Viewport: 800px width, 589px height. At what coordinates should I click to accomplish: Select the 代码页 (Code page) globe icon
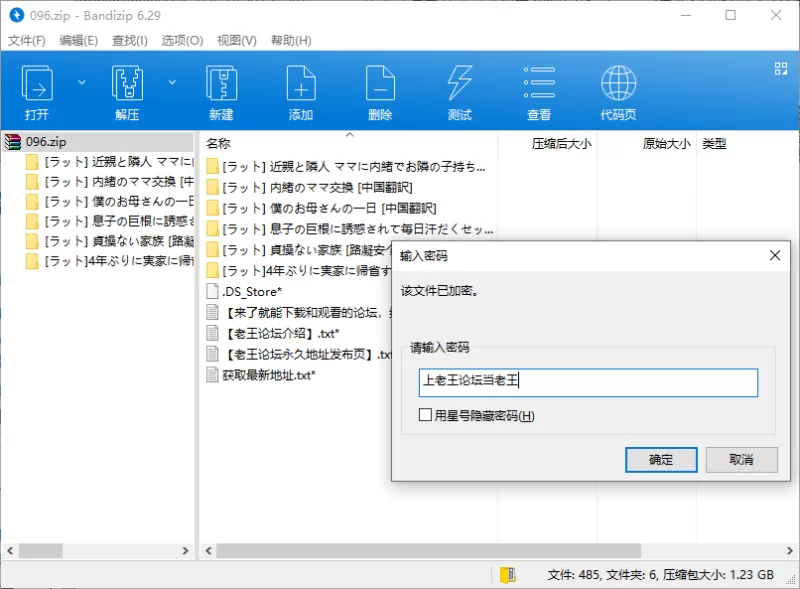point(618,92)
